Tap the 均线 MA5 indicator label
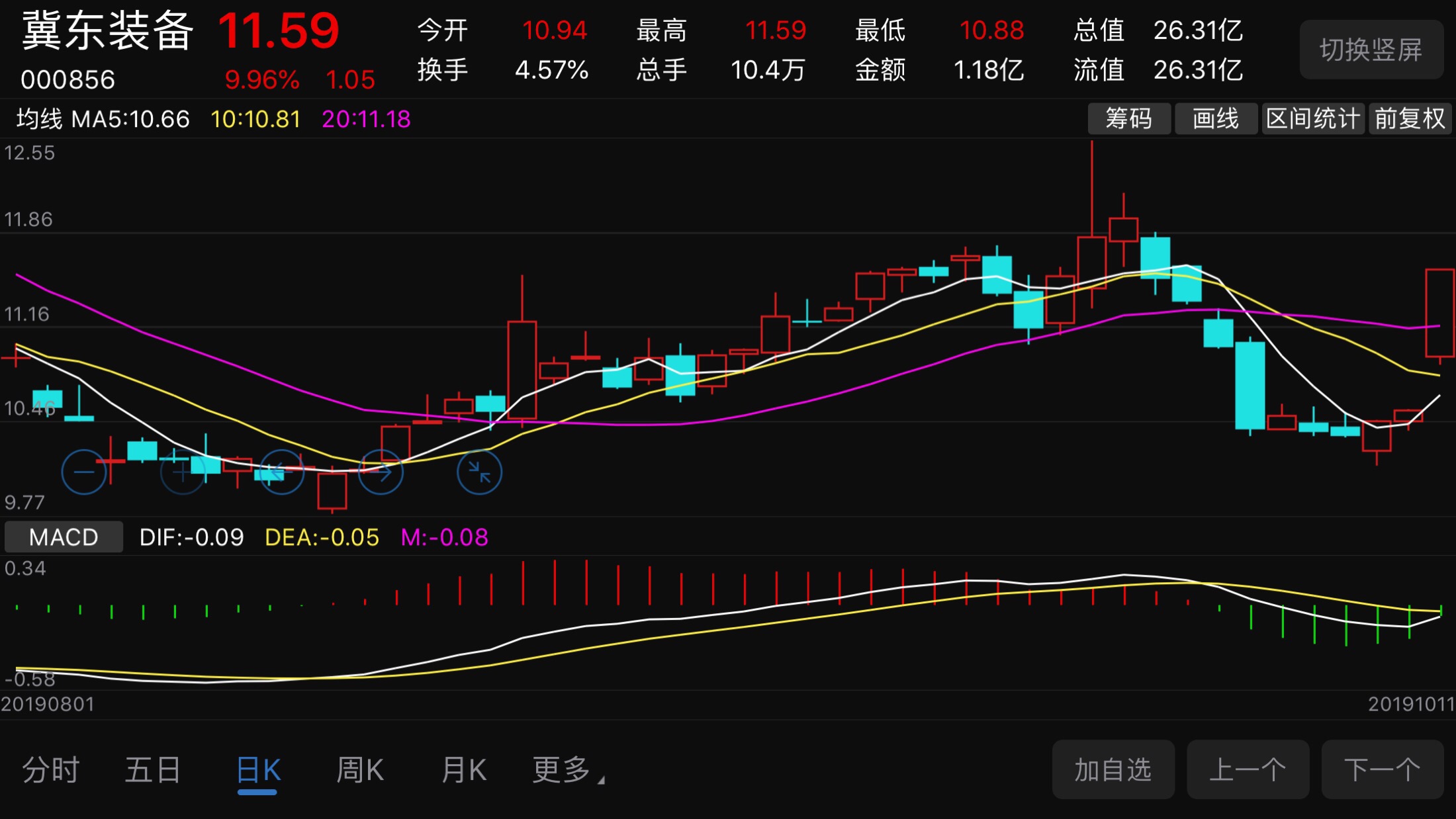1456x819 pixels. pyautogui.click(x=103, y=119)
